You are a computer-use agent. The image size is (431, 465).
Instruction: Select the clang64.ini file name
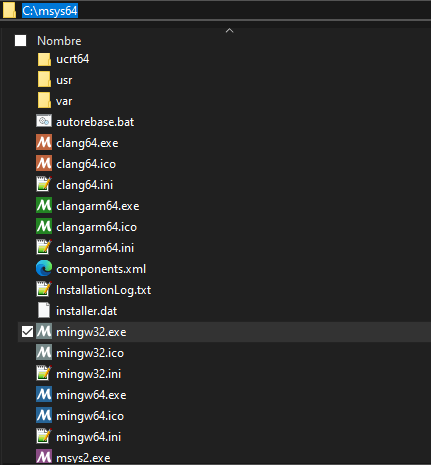point(84,185)
